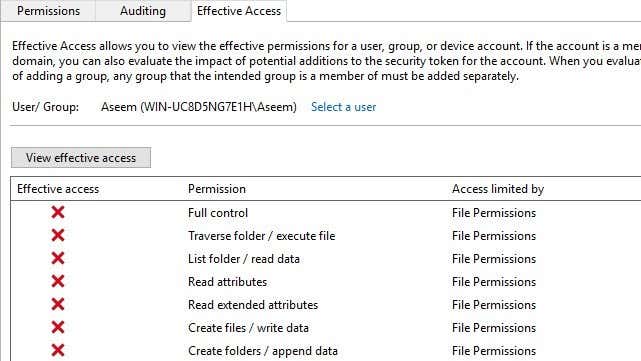
Task: Click red X beside List folder / read data
Action: (x=58, y=258)
